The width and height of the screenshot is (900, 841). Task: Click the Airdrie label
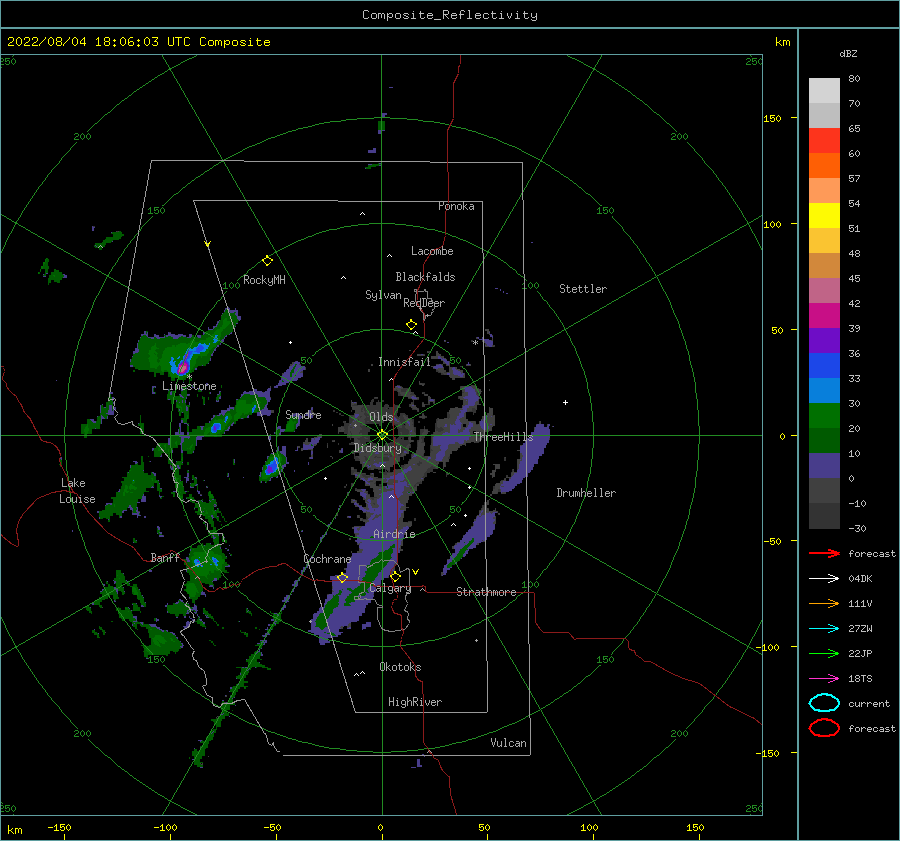click(394, 534)
